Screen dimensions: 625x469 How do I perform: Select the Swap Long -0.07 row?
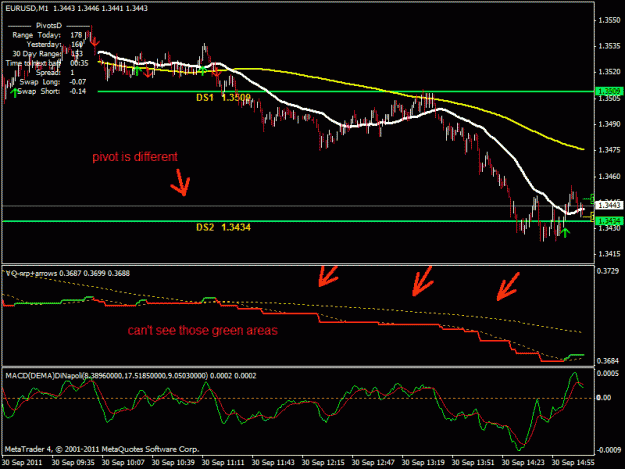(x=53, y=82)
